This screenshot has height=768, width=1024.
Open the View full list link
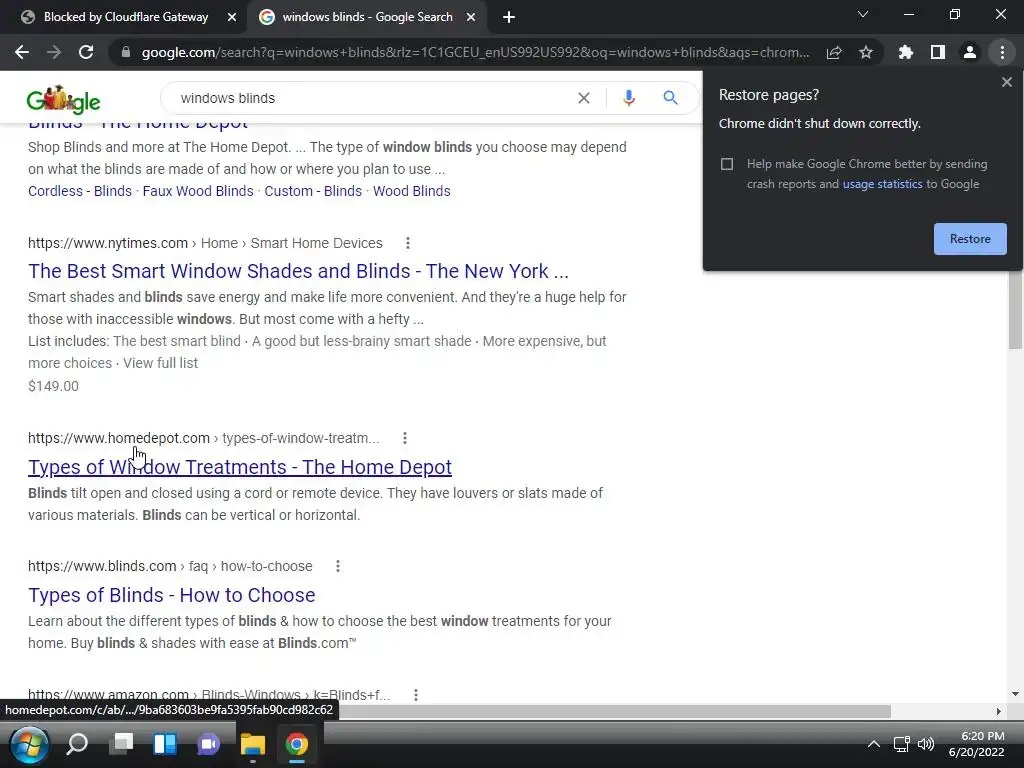click(161, 363)
